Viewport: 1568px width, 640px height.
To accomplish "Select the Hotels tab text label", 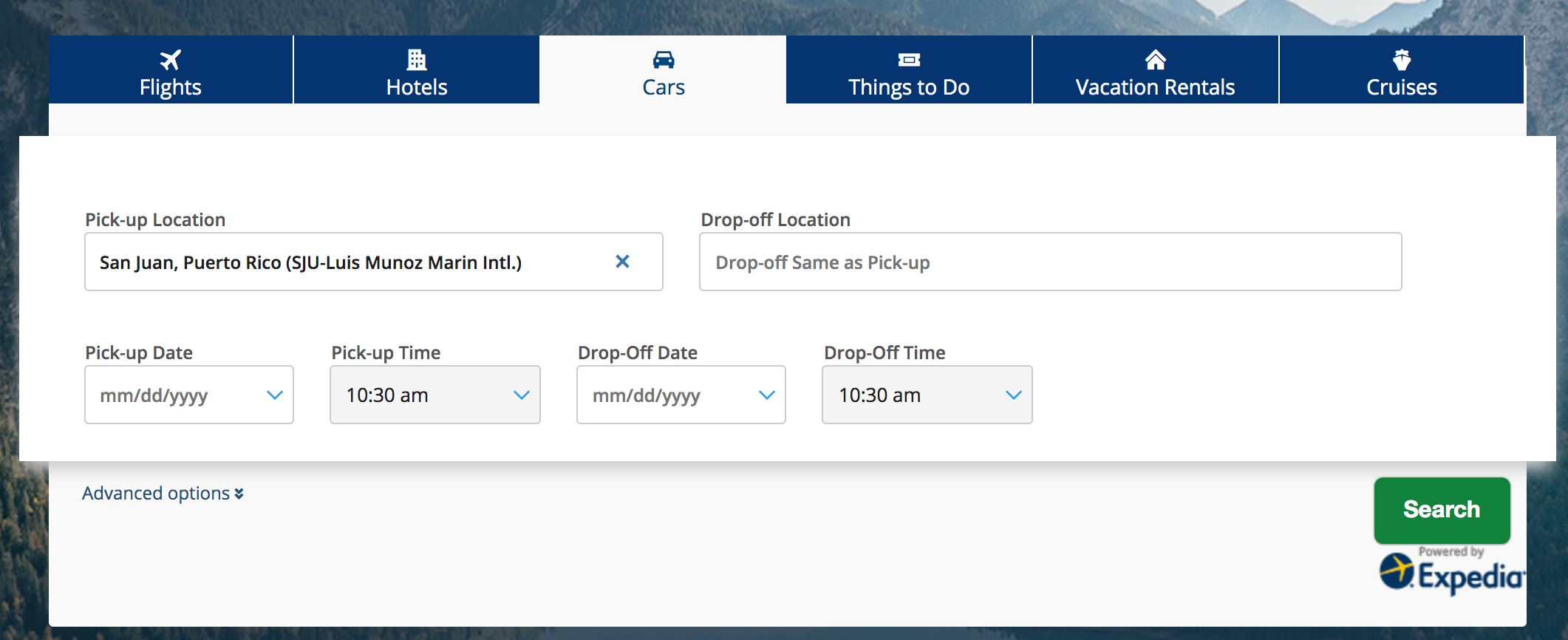I will click(417, 87).
